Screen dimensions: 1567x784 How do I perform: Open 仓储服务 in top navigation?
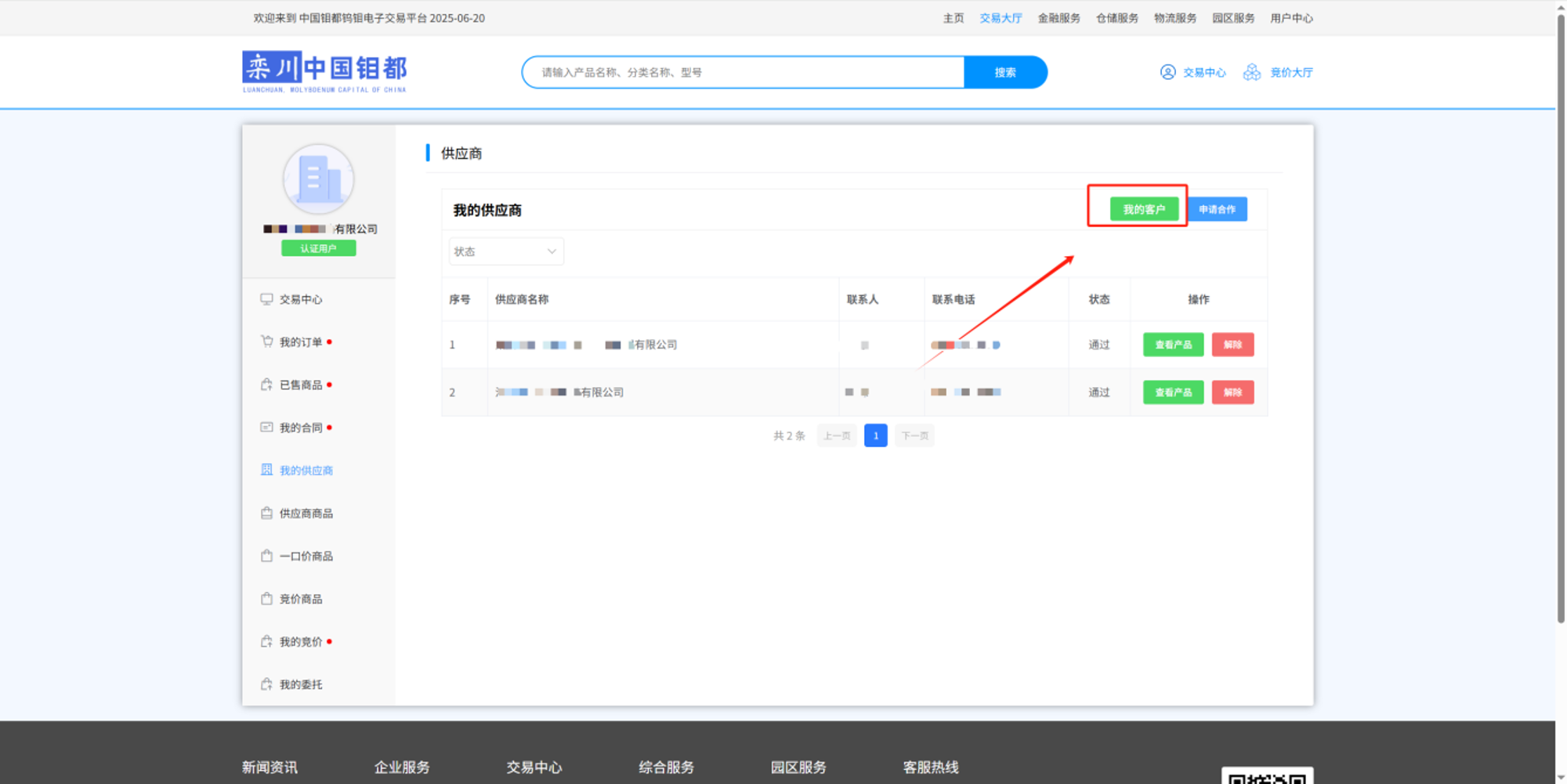click(x=1116, y=18)
